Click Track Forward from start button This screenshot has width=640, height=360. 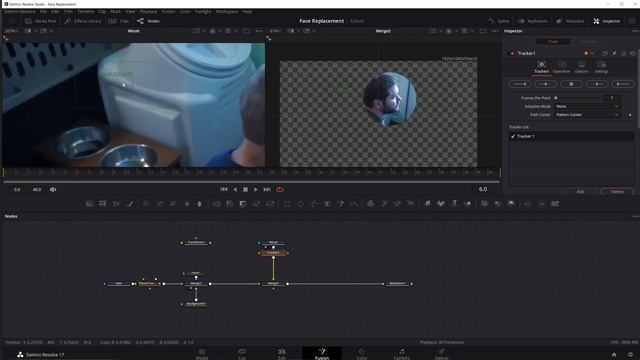(622, 84)
